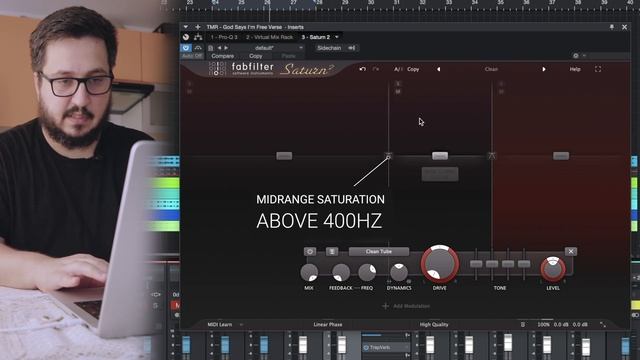Copy A to B in Saturn header
Image resolution: width=640 pixels, height=360 pixels.
click(413, 69)
